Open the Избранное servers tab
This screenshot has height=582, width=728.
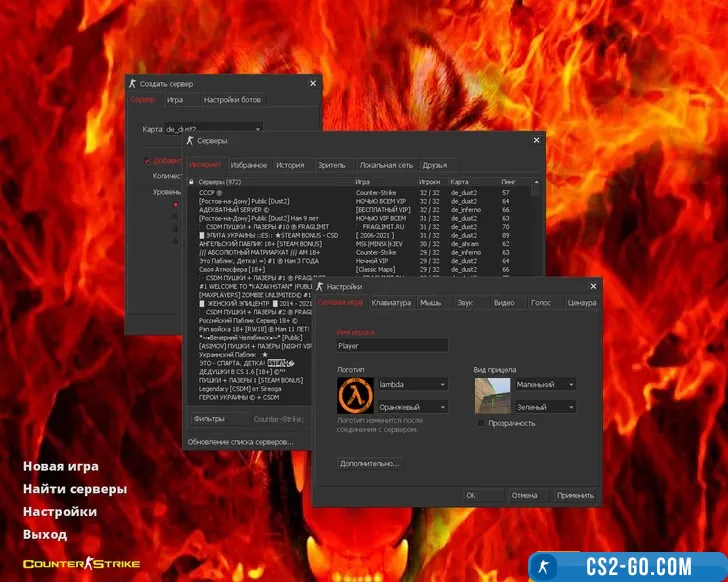point(248,165)
